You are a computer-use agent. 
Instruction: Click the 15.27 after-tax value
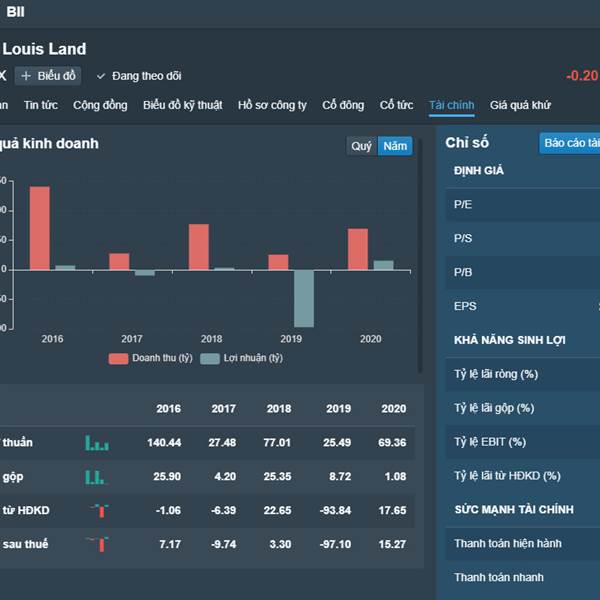pos(392,544)
